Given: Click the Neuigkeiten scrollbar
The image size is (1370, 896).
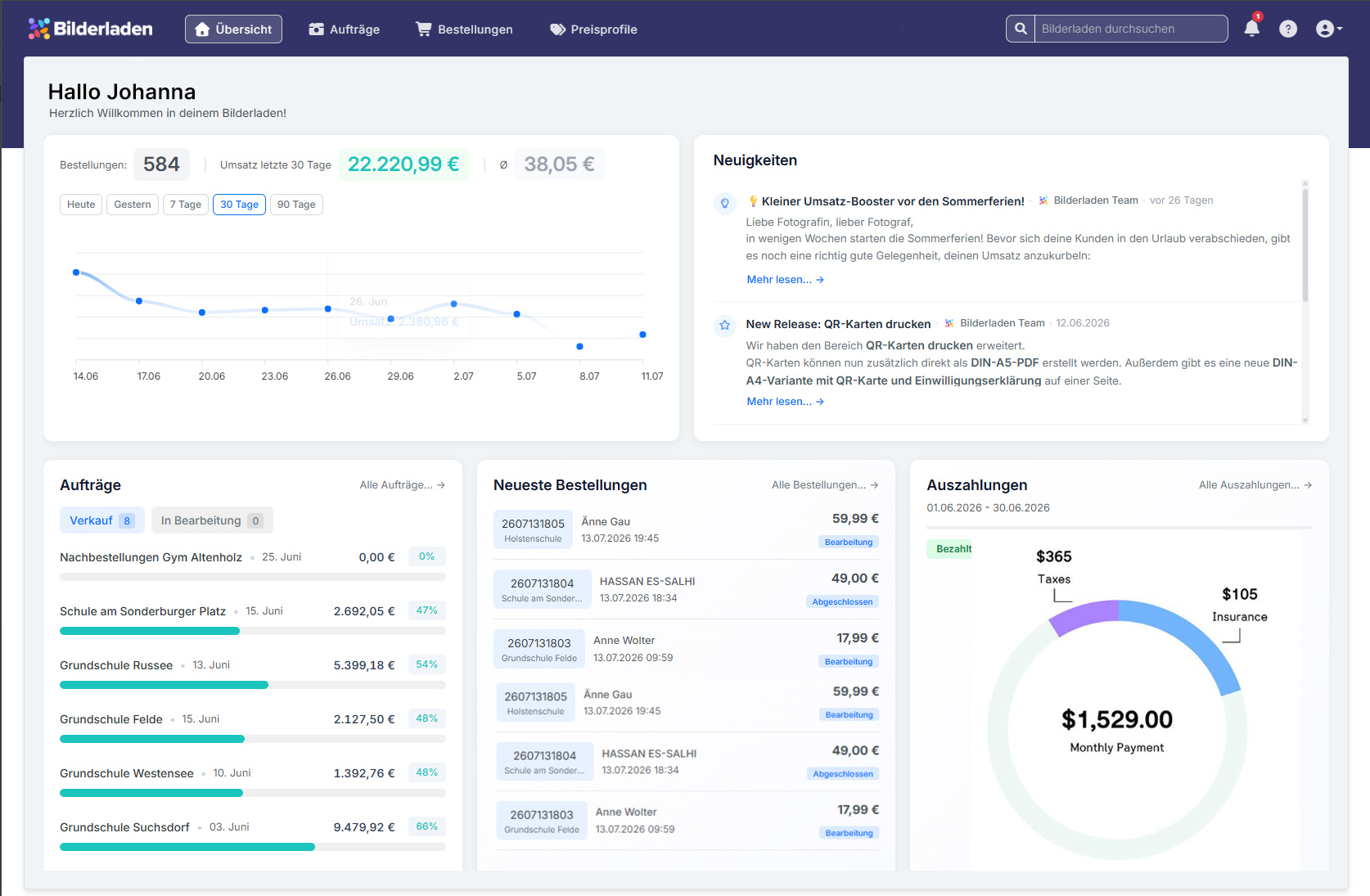Looking at the screenshot, I should click(x=1305, y=245).
